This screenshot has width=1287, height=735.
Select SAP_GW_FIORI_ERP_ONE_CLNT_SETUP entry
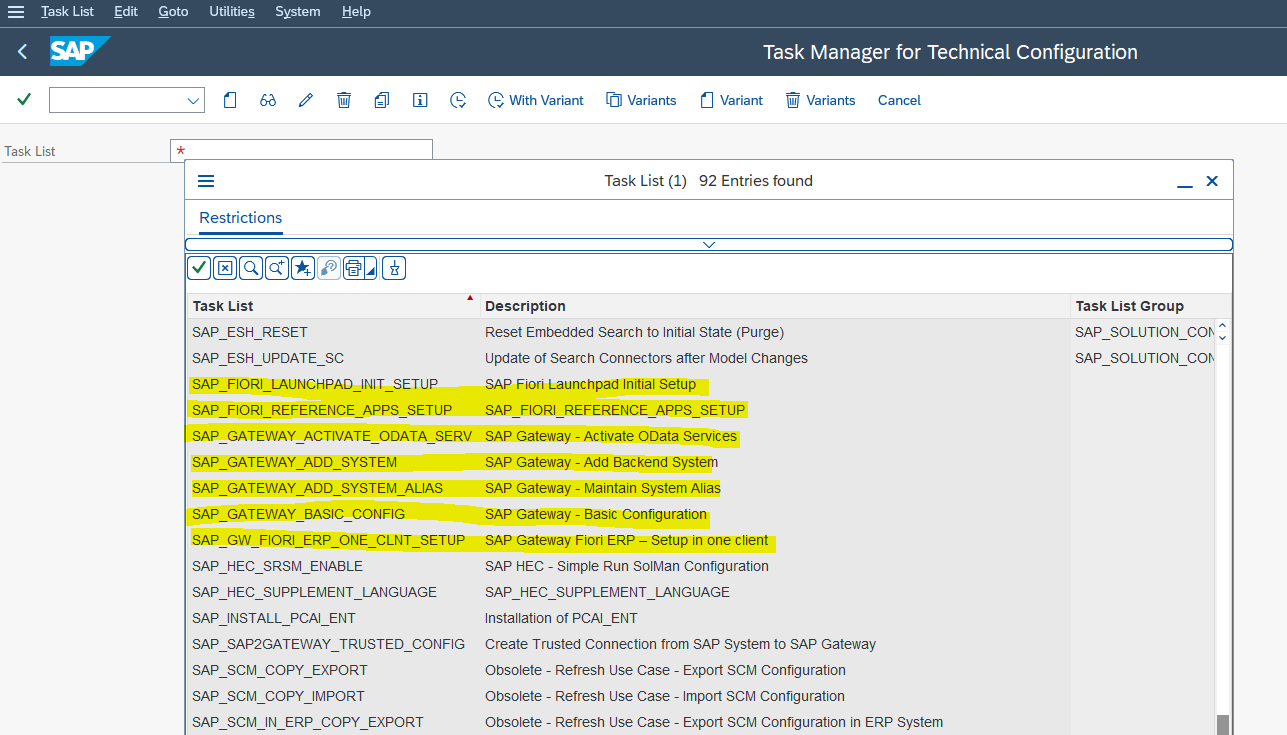point(328,540)
